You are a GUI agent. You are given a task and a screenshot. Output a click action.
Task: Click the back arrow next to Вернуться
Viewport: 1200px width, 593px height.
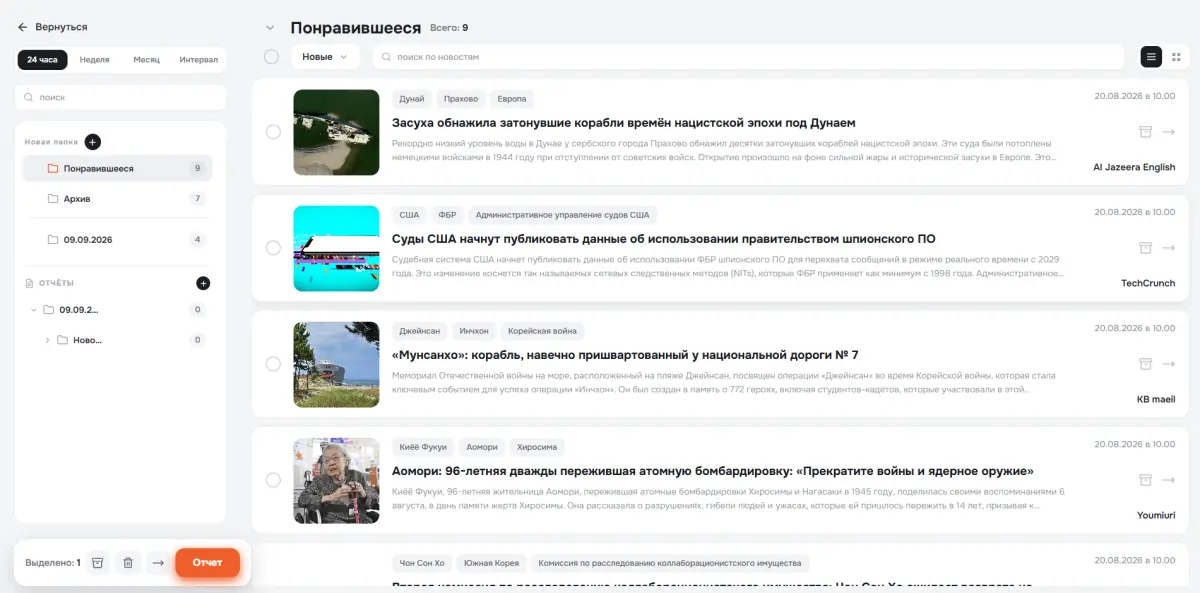[22, 27]
